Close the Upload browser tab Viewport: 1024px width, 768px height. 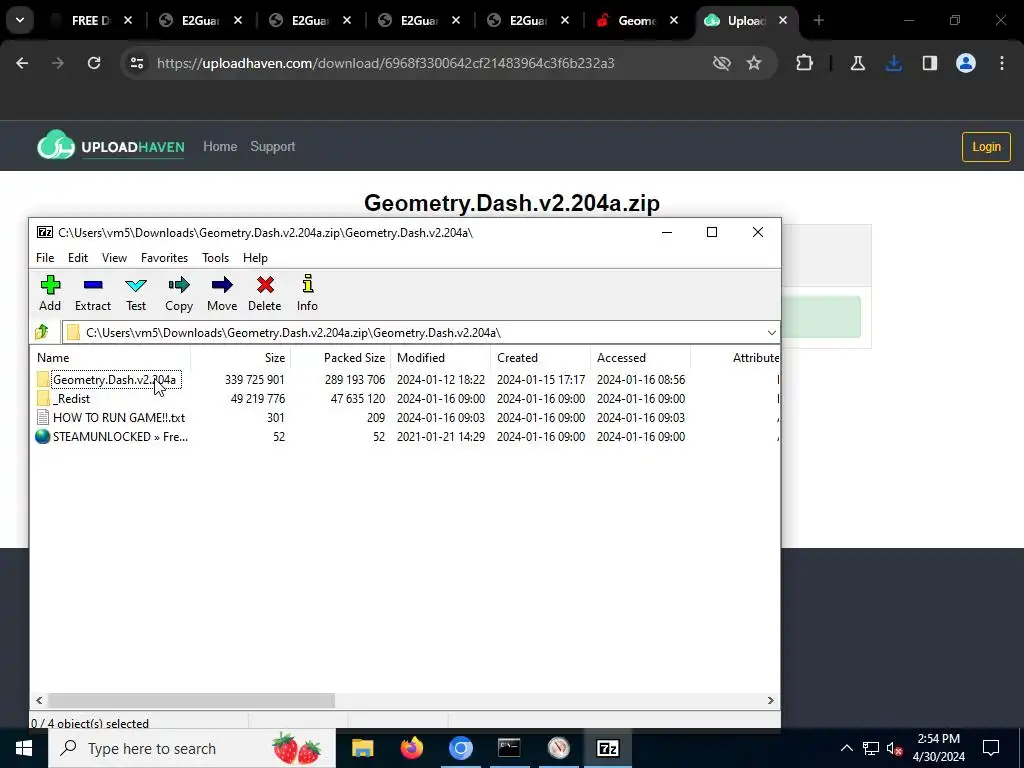point(783,21)
